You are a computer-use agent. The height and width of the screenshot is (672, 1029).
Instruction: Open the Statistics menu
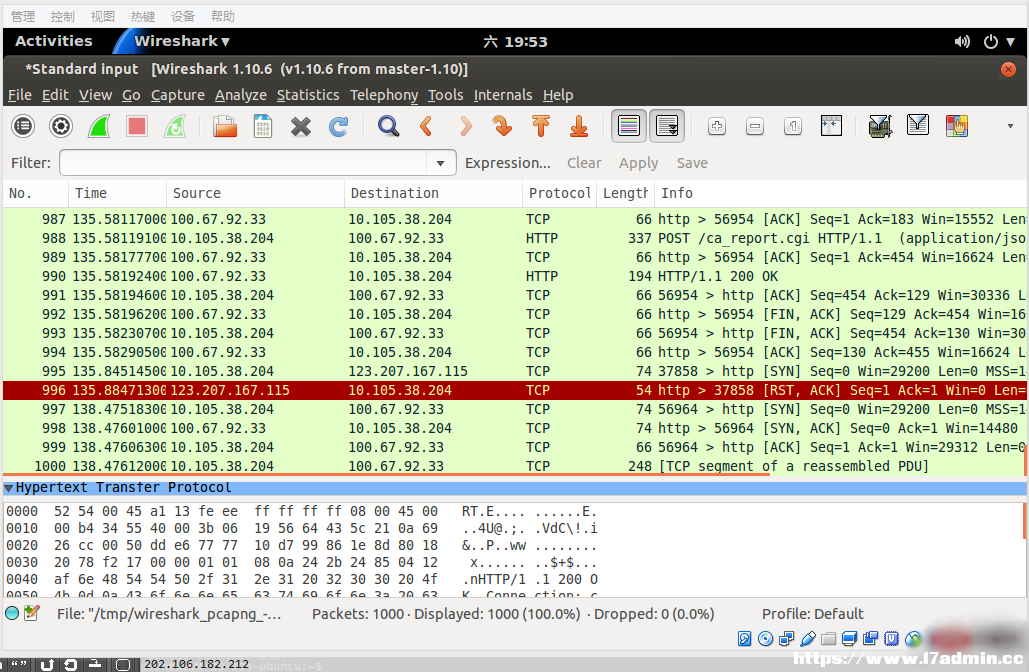(308, 95)
